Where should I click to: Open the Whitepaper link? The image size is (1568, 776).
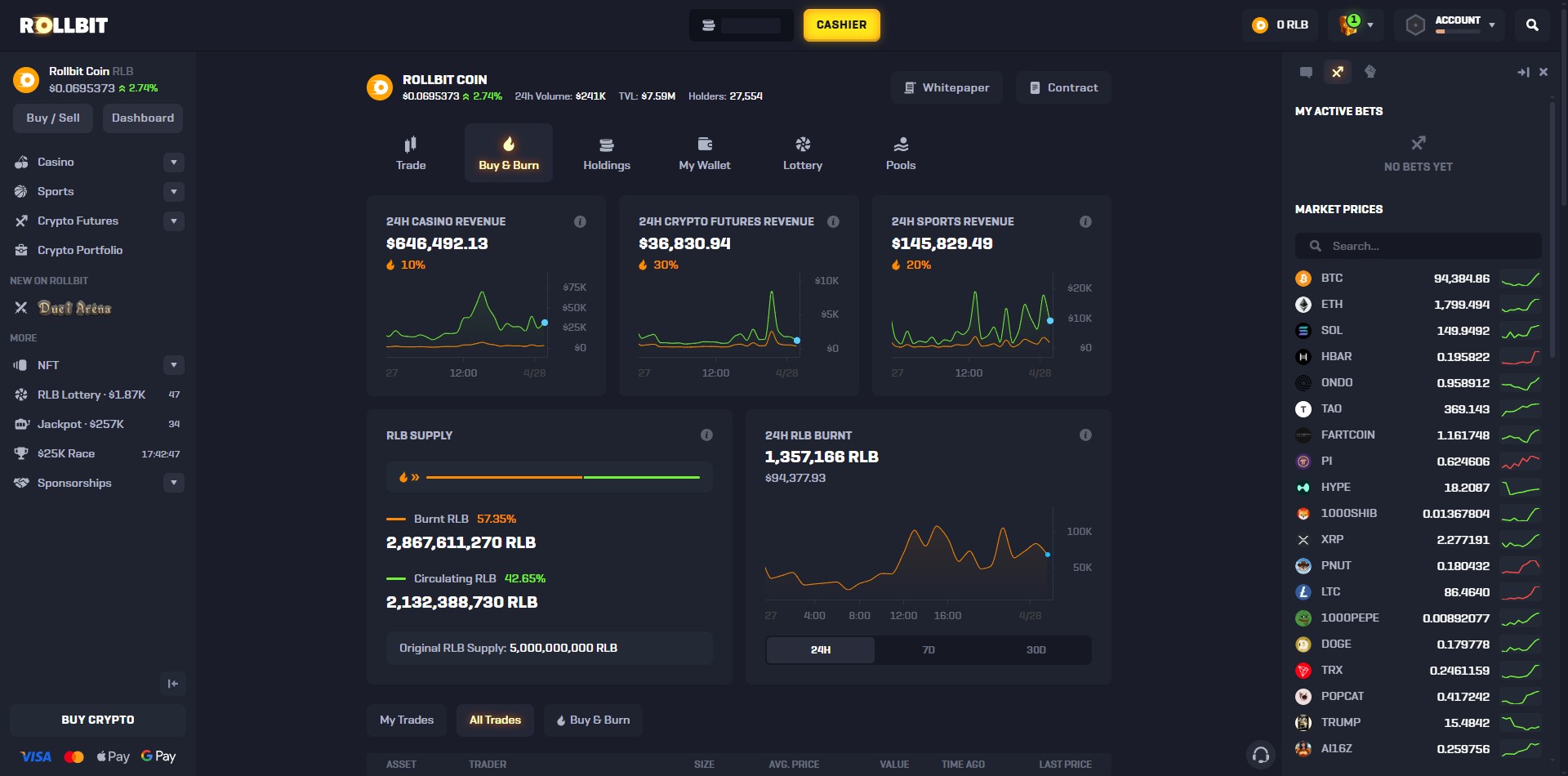point(947,87)
